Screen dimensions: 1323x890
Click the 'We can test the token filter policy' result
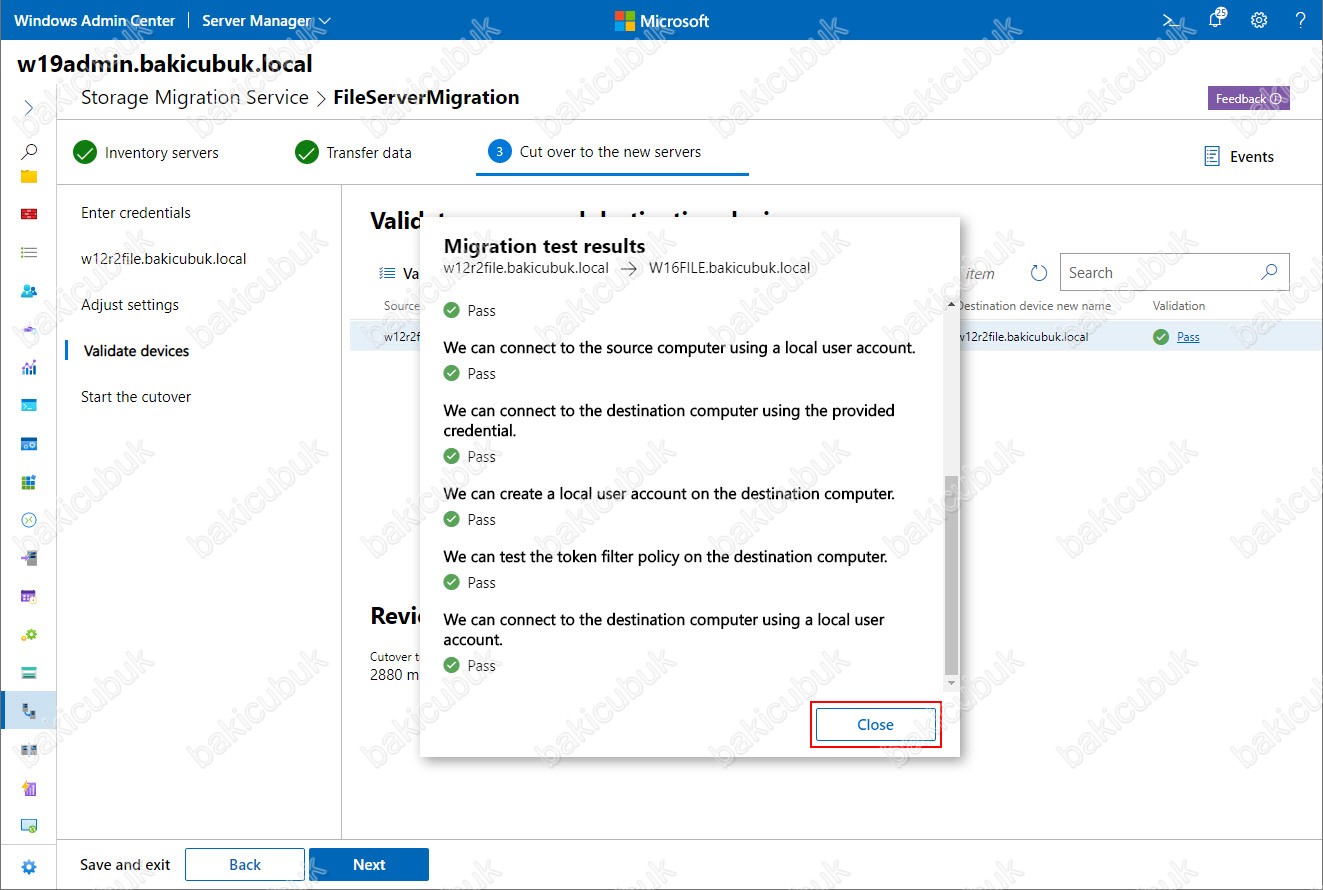click(x=666, y=557)
